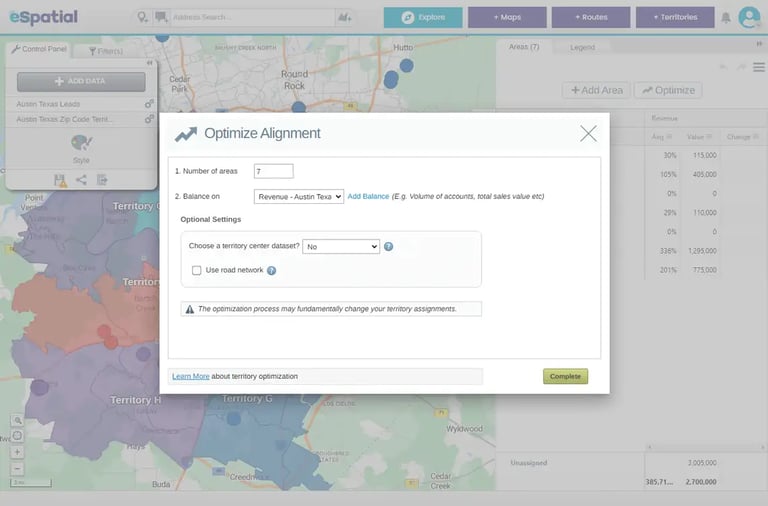The image size is (768, 506).
Task: Open settings gears for Austin Texas Zip Code layer
Action: [149, 119]
